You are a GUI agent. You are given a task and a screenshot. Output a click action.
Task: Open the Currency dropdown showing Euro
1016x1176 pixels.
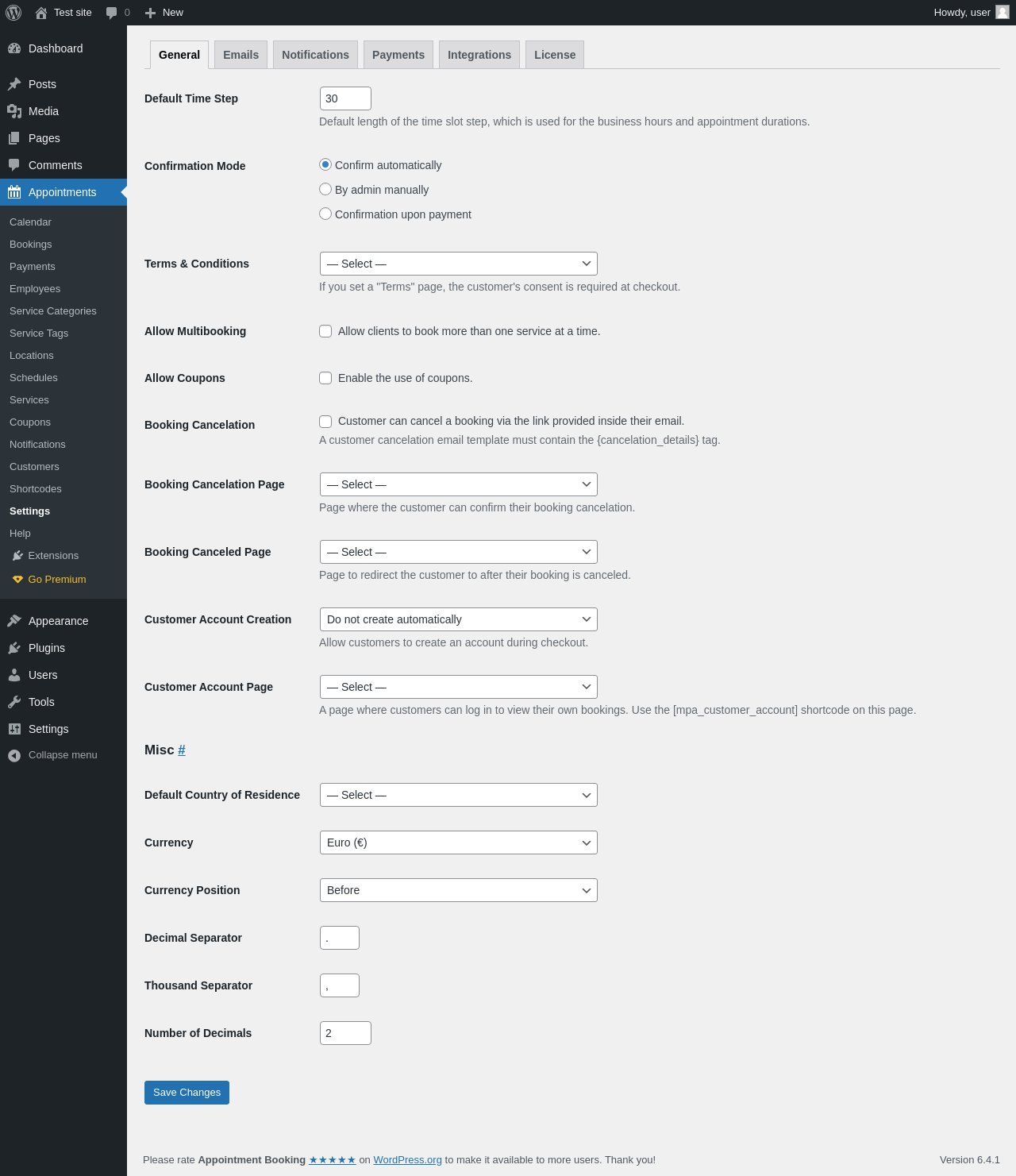tap(459, 842)
